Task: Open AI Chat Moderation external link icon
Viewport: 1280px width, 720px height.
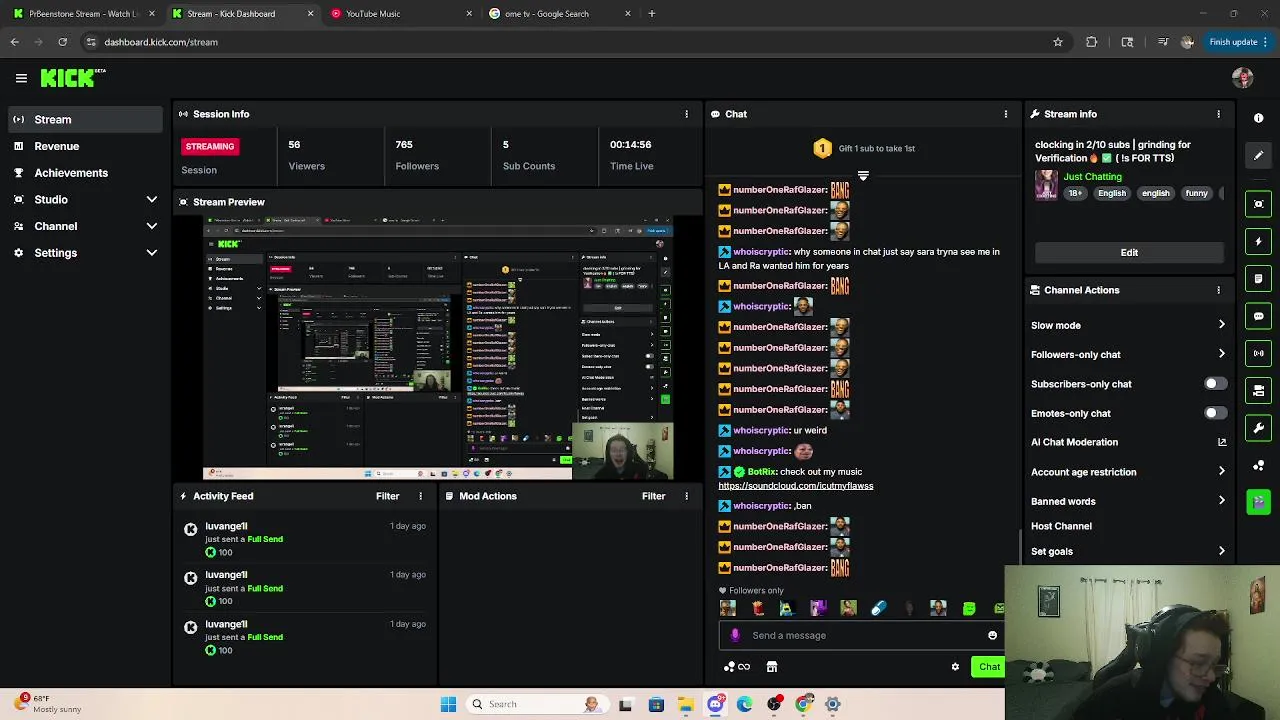Action: (1222, 442)
